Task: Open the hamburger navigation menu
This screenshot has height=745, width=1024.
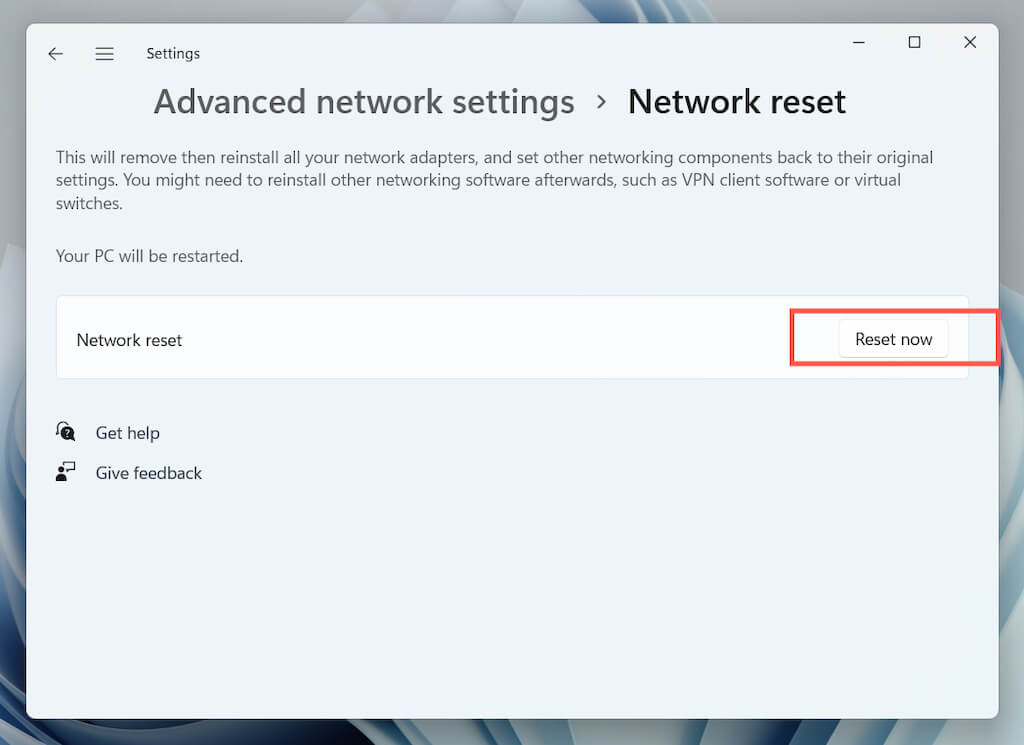Action: coord(104,54)
